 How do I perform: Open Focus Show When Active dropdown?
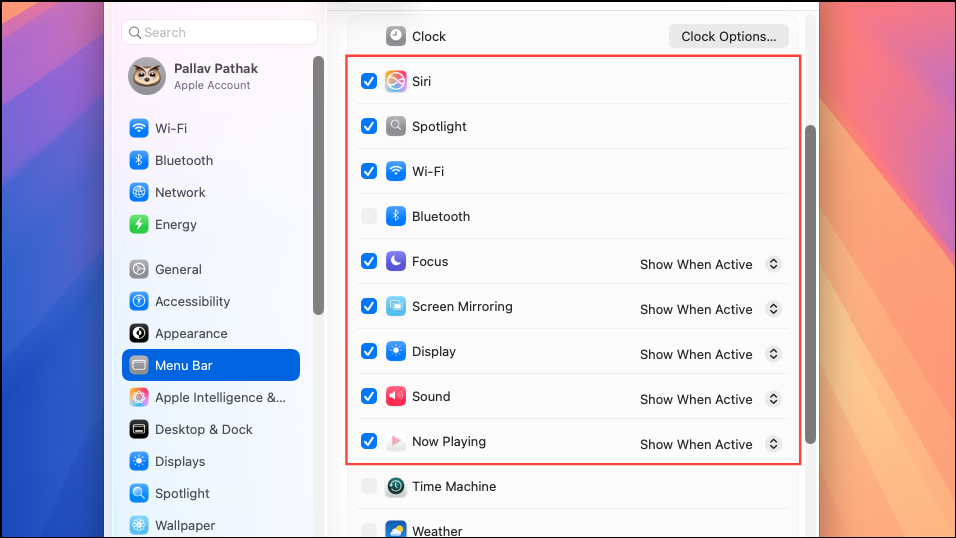point(710,264)
